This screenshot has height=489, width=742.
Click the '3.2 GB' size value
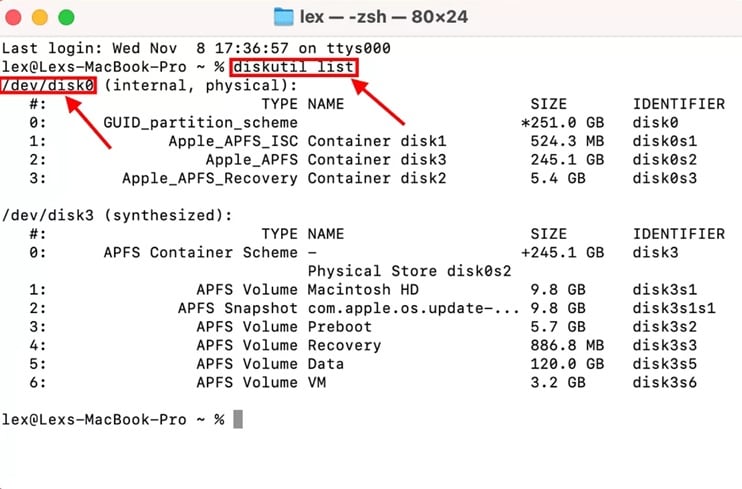[x=557, y=382]
